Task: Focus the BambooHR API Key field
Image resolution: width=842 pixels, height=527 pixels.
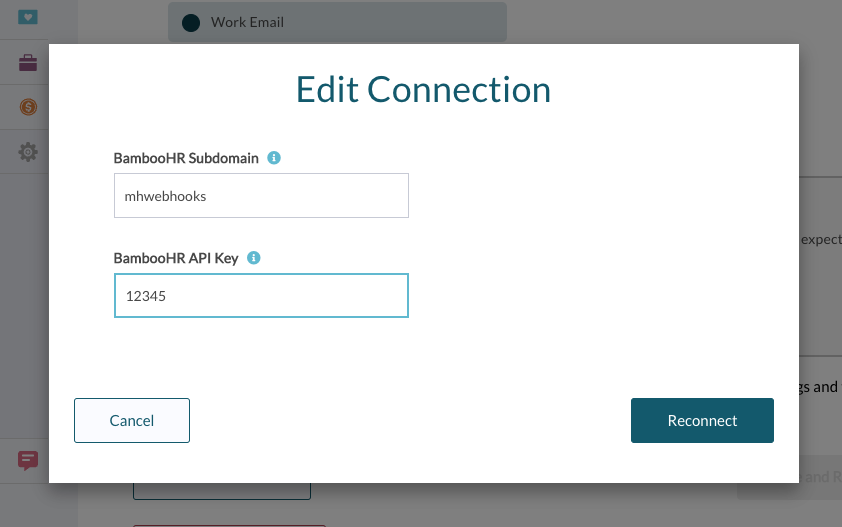Action: point(261,295)
